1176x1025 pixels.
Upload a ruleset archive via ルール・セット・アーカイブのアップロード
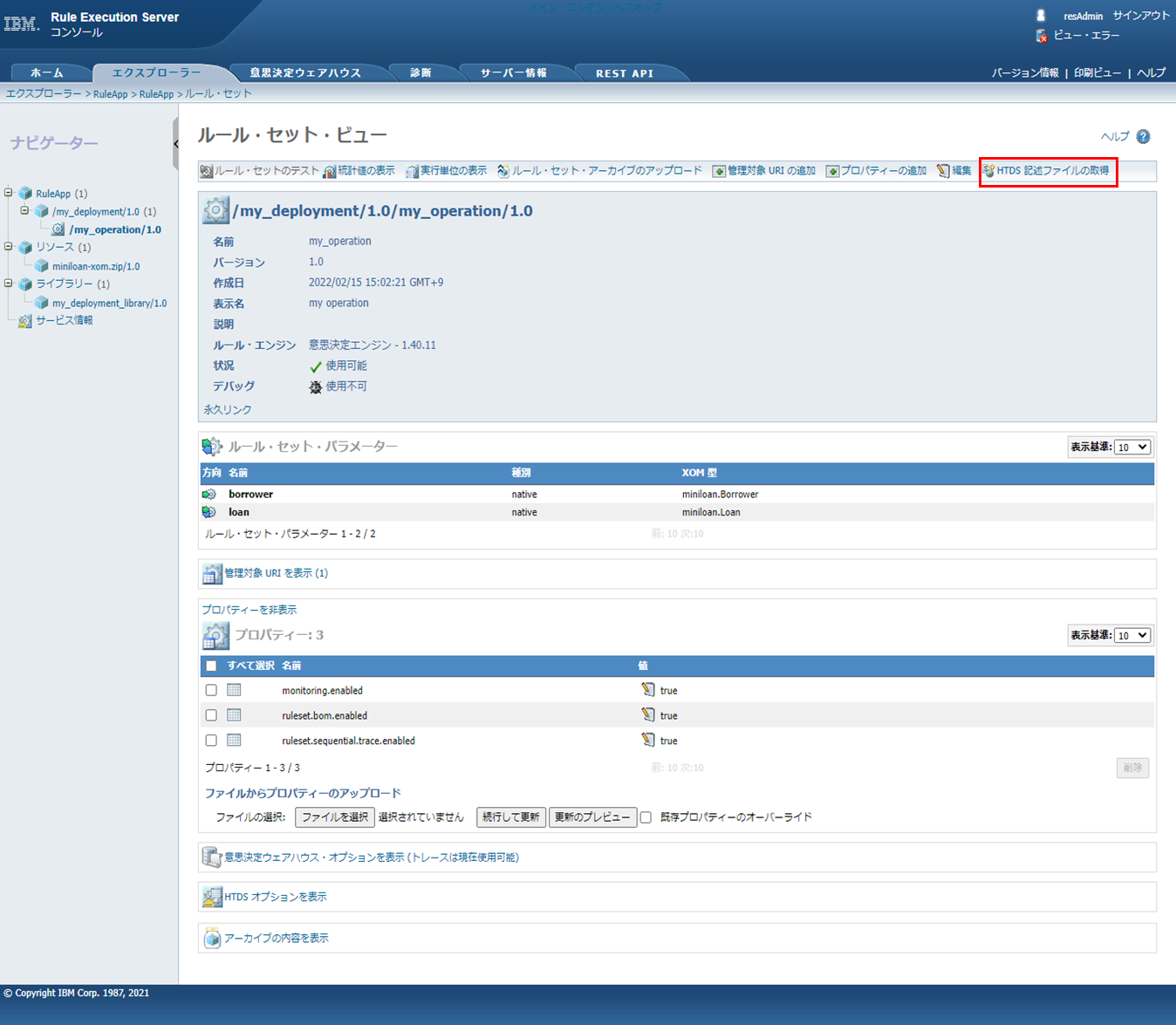point(599,171)
